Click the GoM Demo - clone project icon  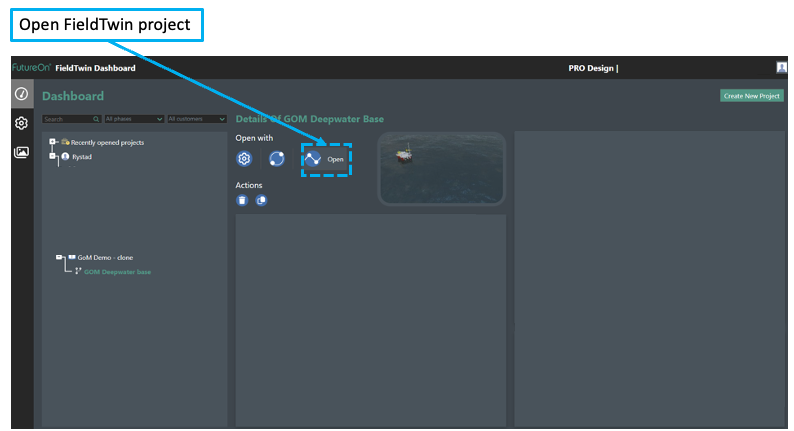coord(72,257)
